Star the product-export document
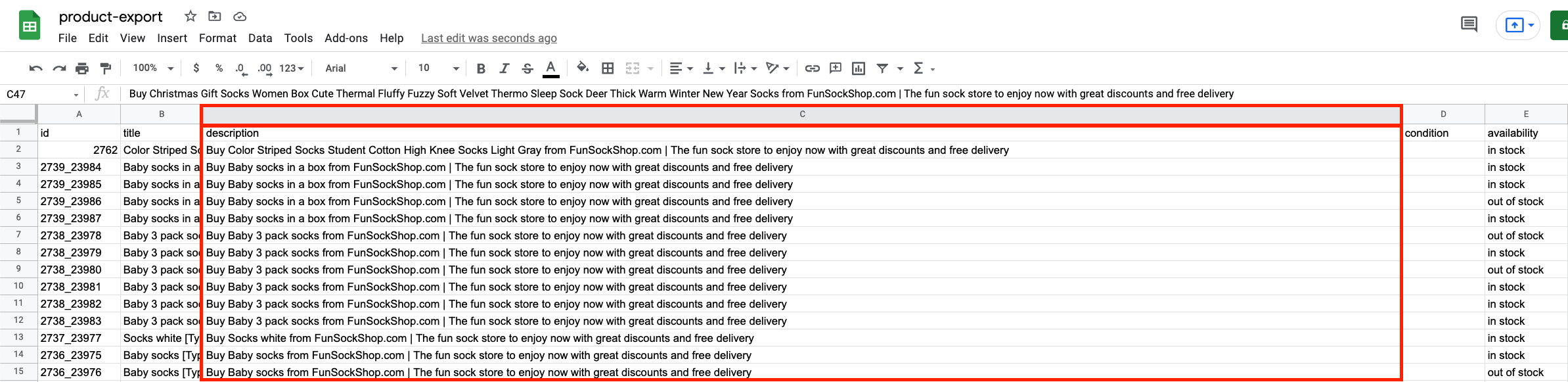This screenshot has width=1568, height=382. click(190, 16)
